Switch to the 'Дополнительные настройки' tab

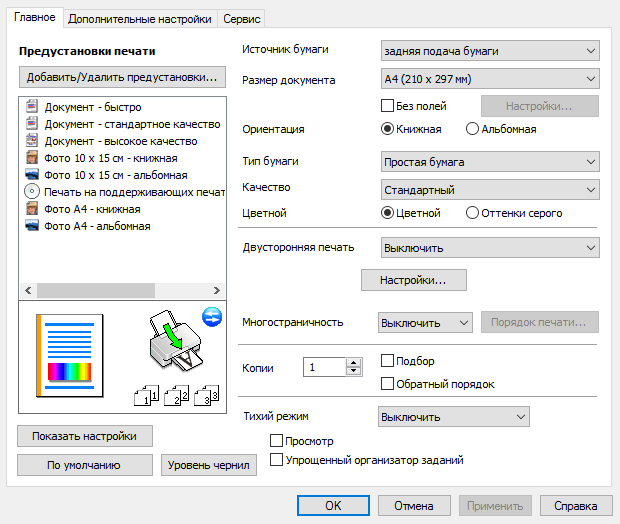[x=140, y=19]
